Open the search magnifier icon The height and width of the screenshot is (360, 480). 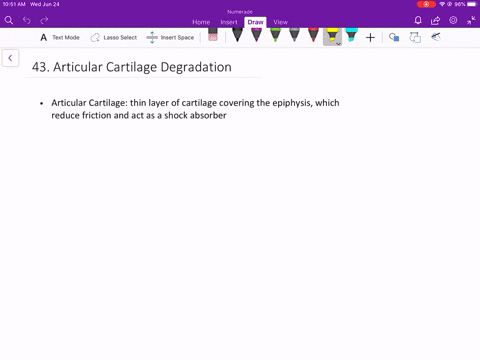(9, 21)
